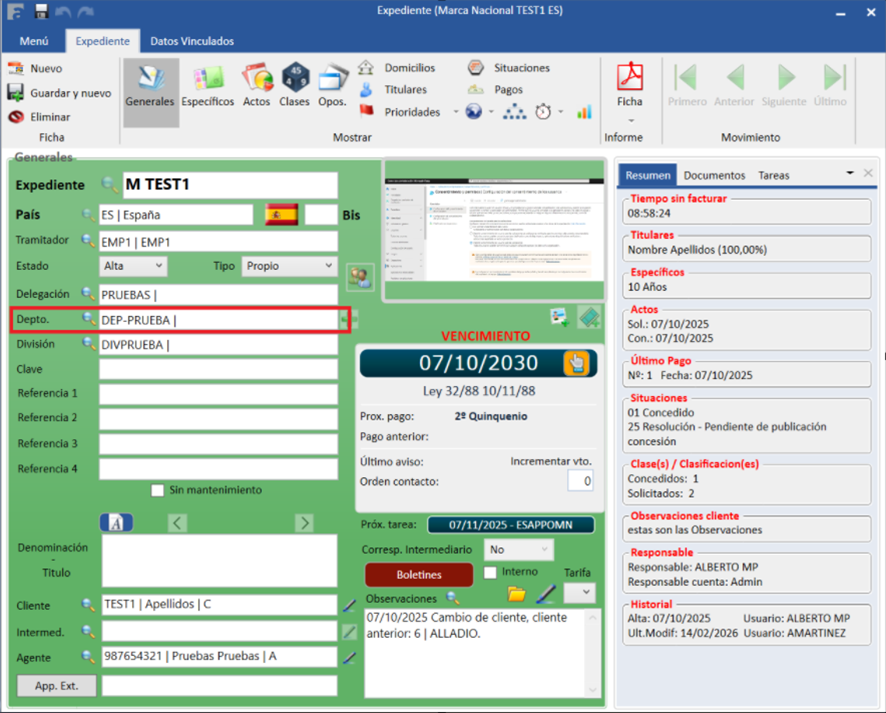Open the Tarifa dropdown
Viewport: 886px width, 713px height.
(579, 592)
